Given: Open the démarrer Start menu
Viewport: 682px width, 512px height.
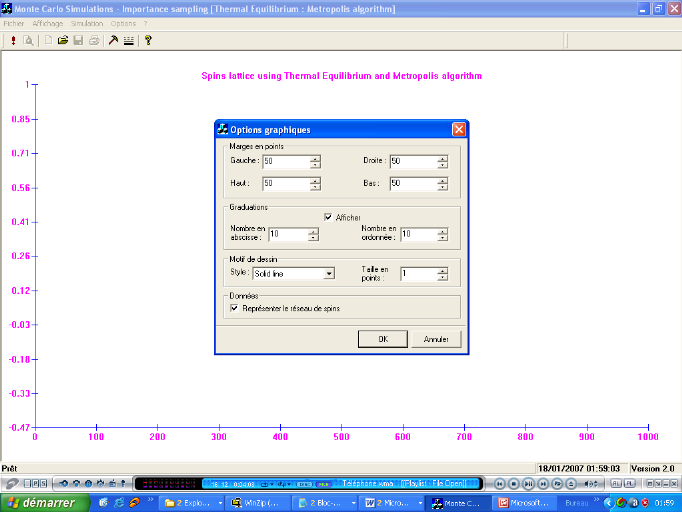Looking at the screenshot, I should 38,502.
